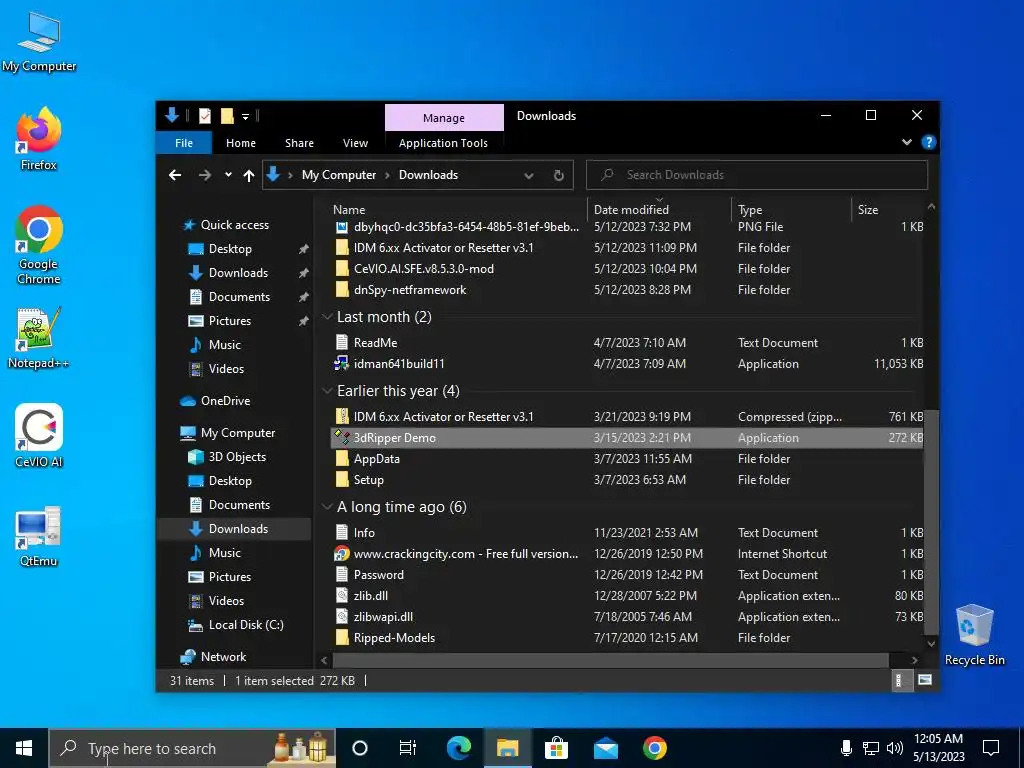Click My Computer in the address breadcrumb

(x=338, y=175)
